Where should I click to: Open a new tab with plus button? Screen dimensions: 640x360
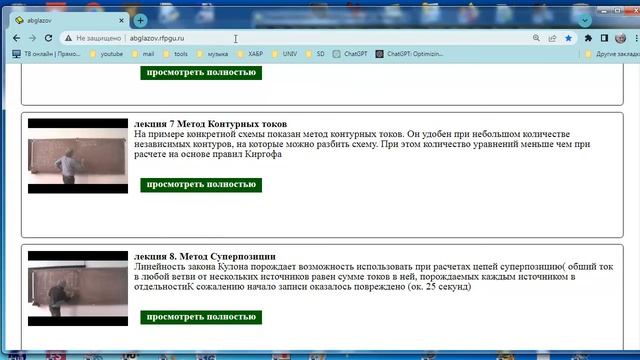[x=140, y=20]
